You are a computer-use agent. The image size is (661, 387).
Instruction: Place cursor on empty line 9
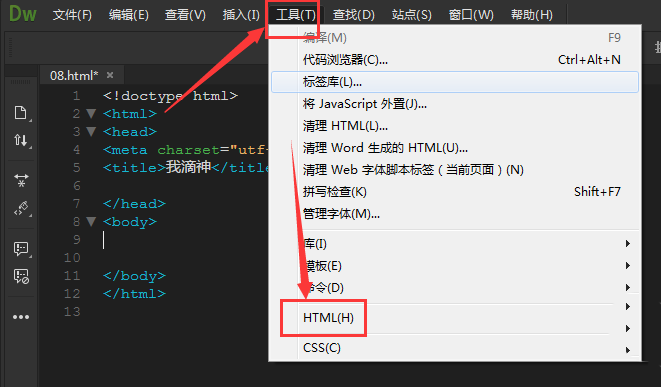[185, 240]
